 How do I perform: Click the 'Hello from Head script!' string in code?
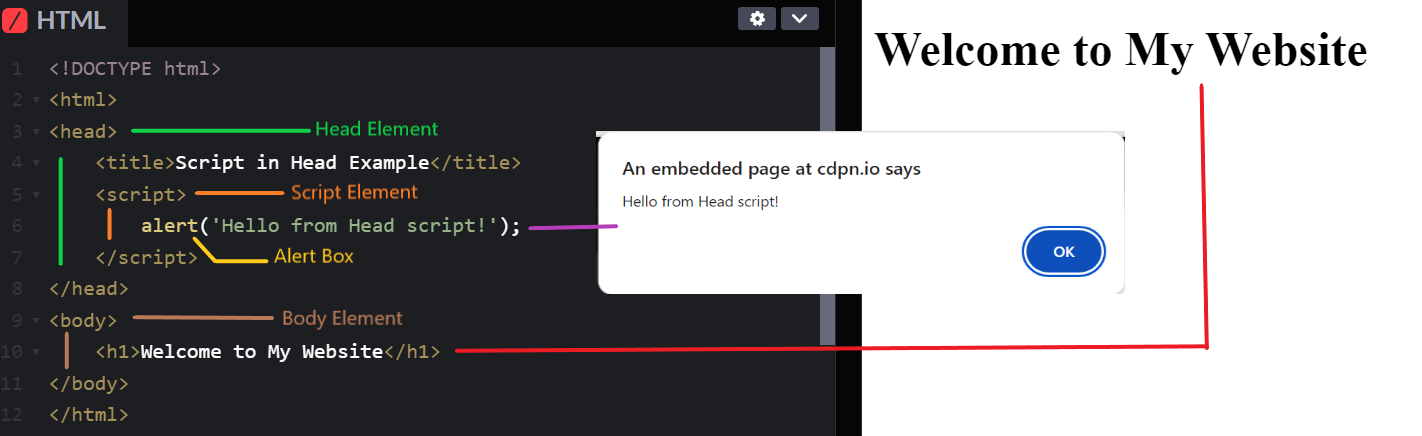point(353,226)
